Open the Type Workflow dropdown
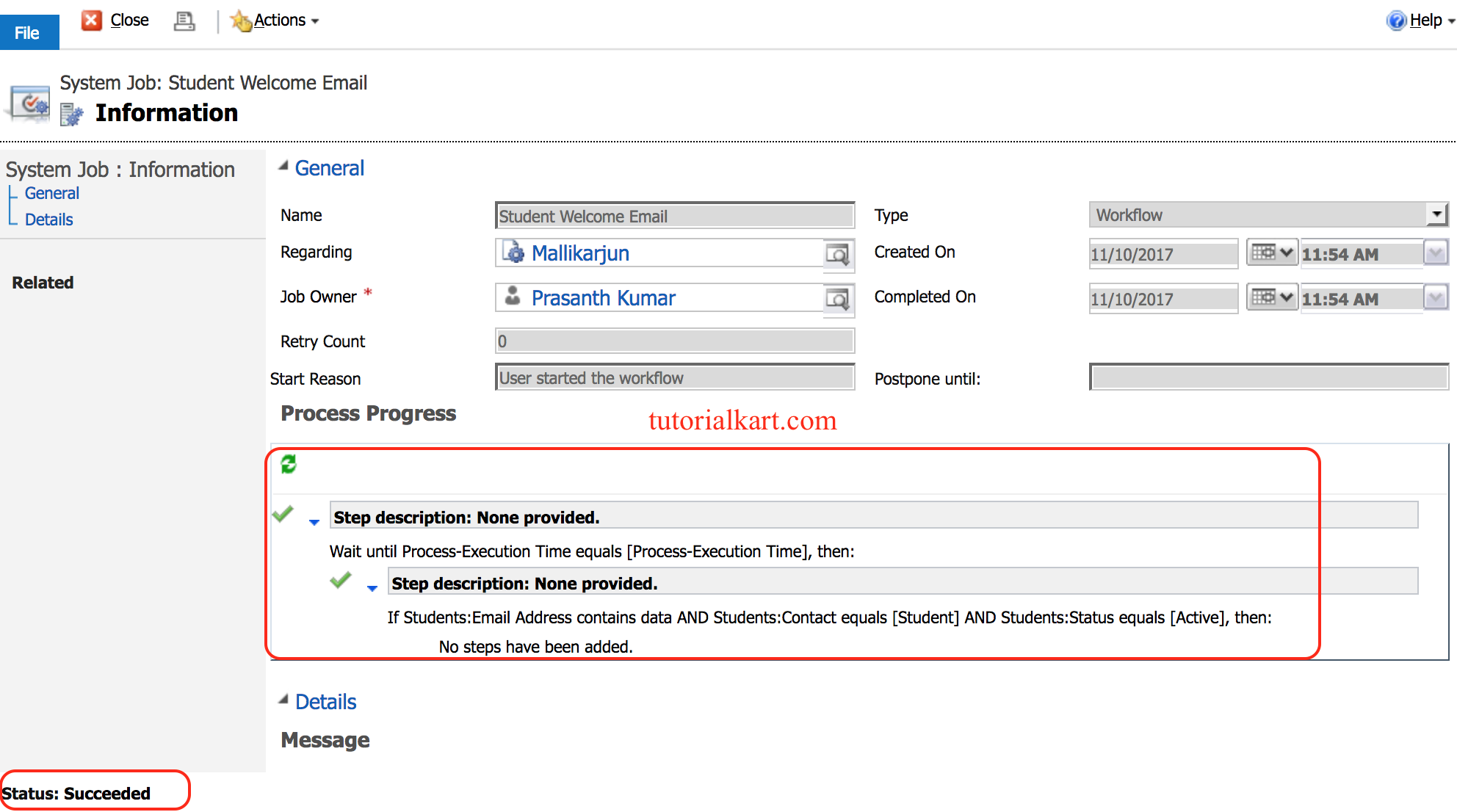Viewport: 1457px width, 812px height. click(1436, 214)
